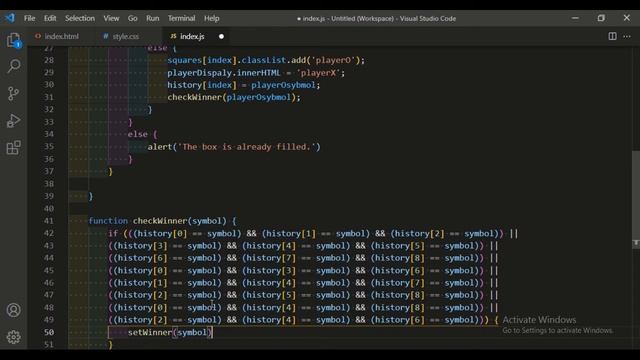Click the 'else' keyword on line 34
Viewport: 640px width, 360px height.
click(138, 134)
